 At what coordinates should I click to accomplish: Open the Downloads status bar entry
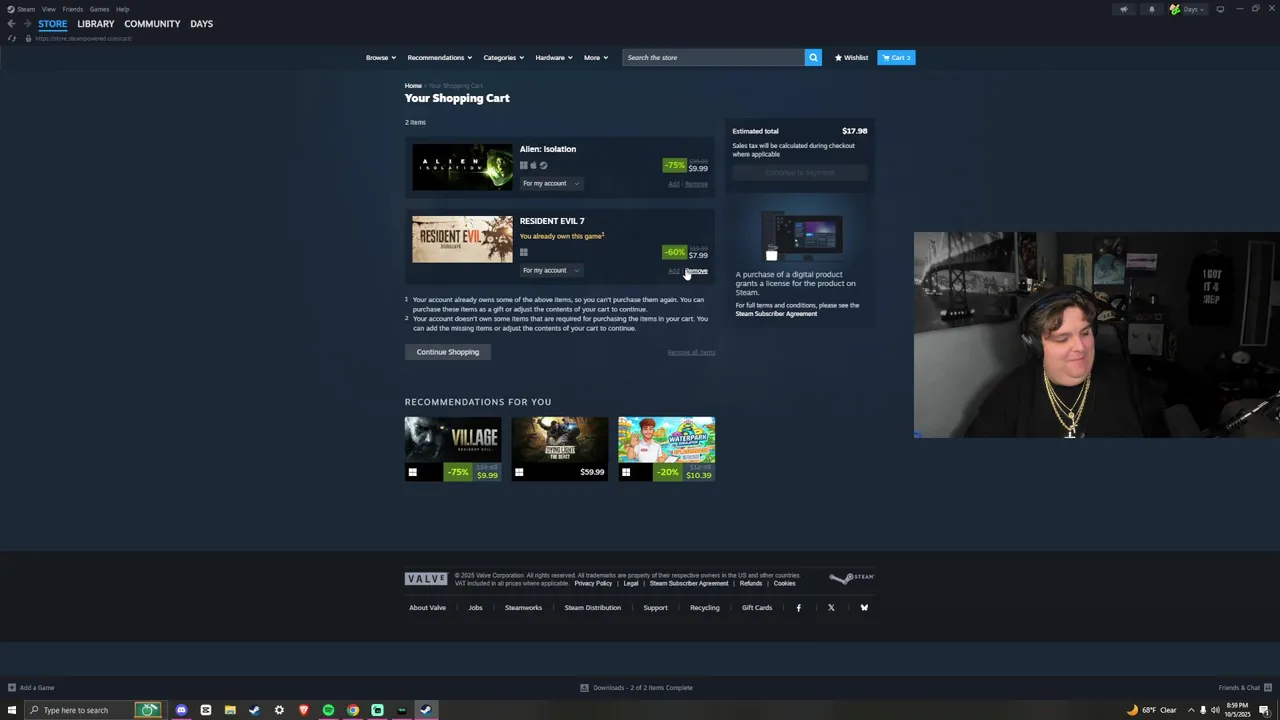(636, 687)
